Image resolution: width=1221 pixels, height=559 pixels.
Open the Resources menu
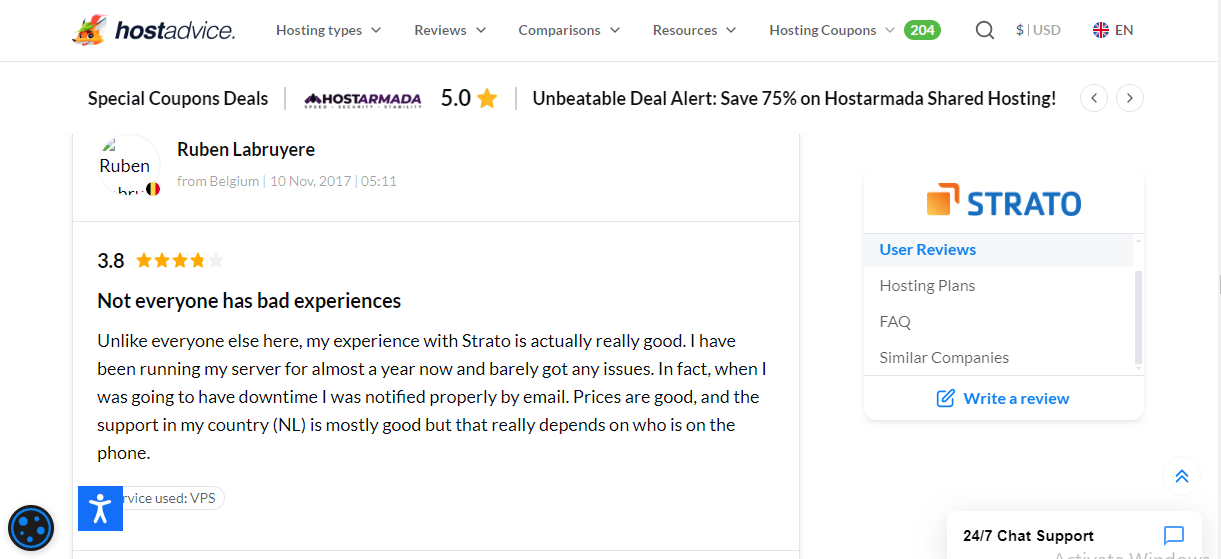pos(694,30)
